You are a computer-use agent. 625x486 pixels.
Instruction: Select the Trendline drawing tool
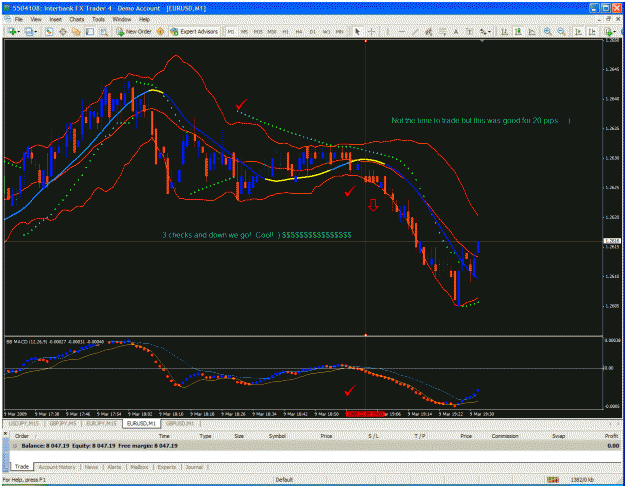pos(415,31)
